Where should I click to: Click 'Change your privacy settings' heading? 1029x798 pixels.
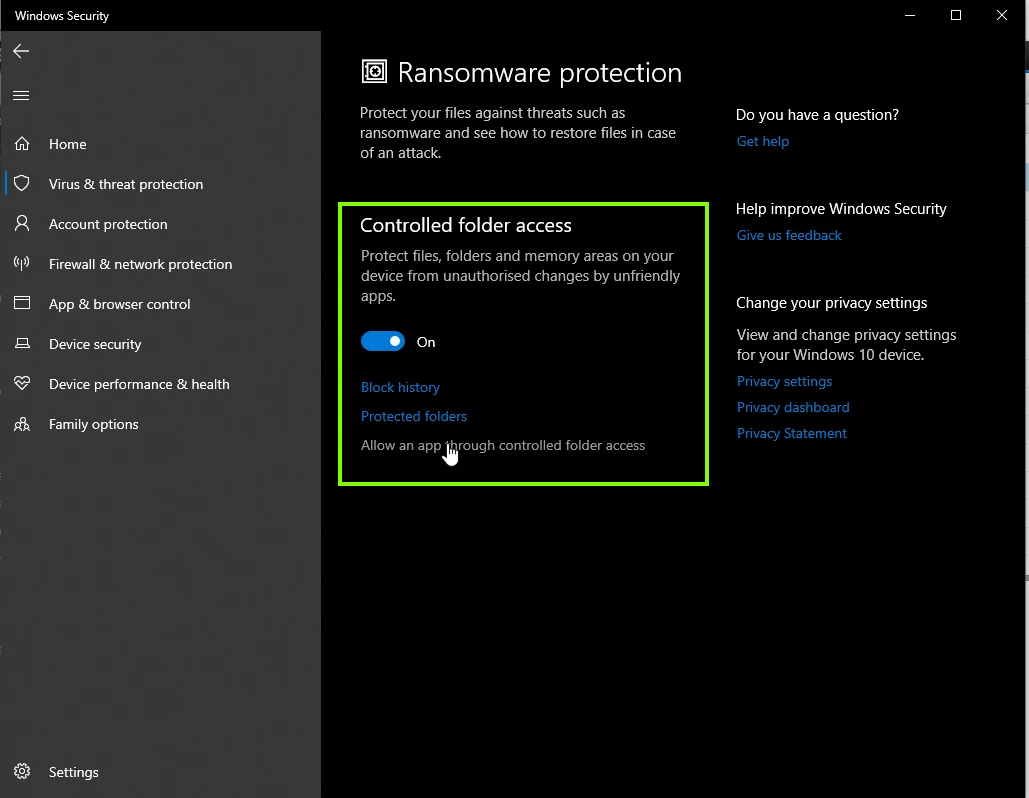pyautogui.click(x=831, y=303)
